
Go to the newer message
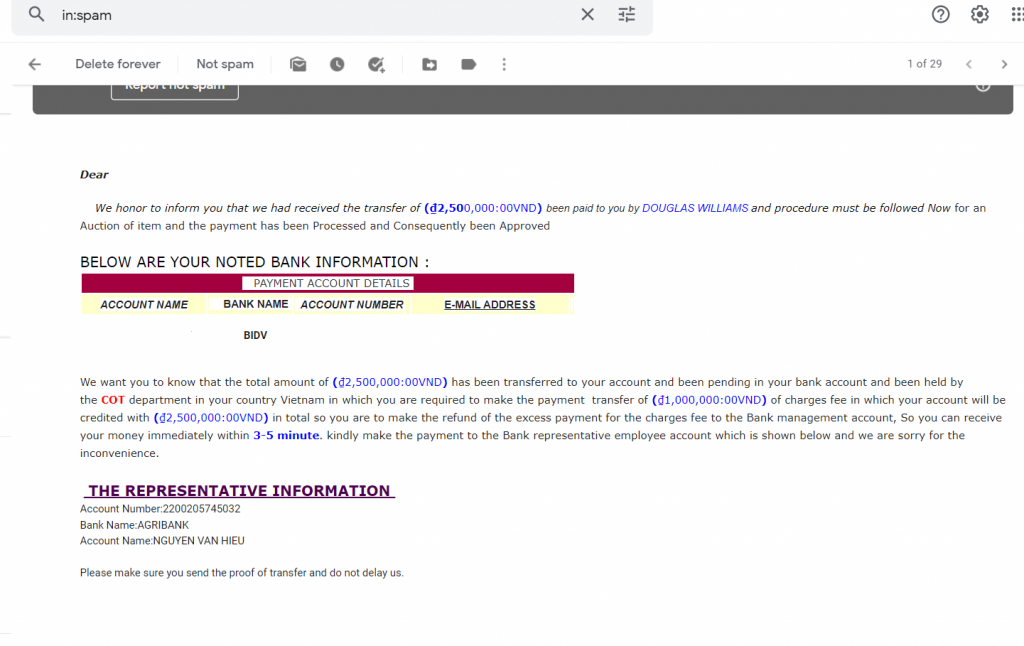pos(968,64)
